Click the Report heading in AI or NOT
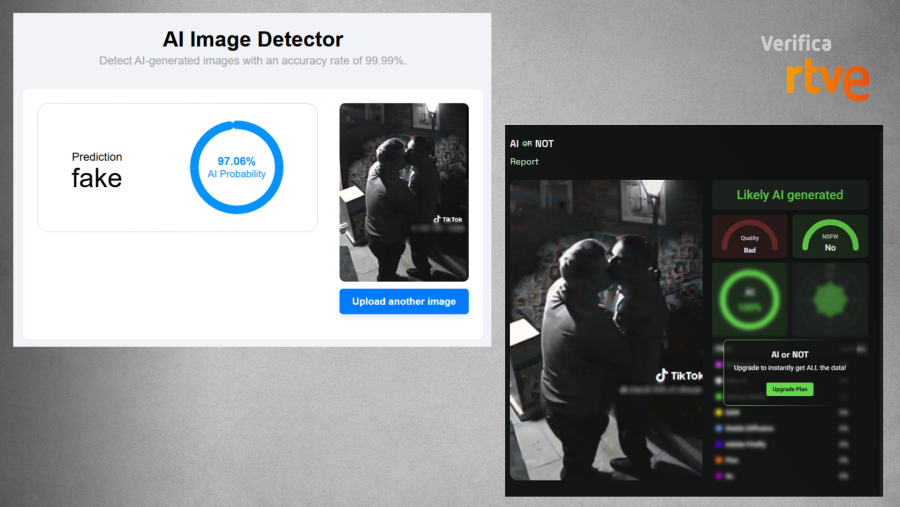This screenshot has width=900, height=507. [x=524, y=162]
